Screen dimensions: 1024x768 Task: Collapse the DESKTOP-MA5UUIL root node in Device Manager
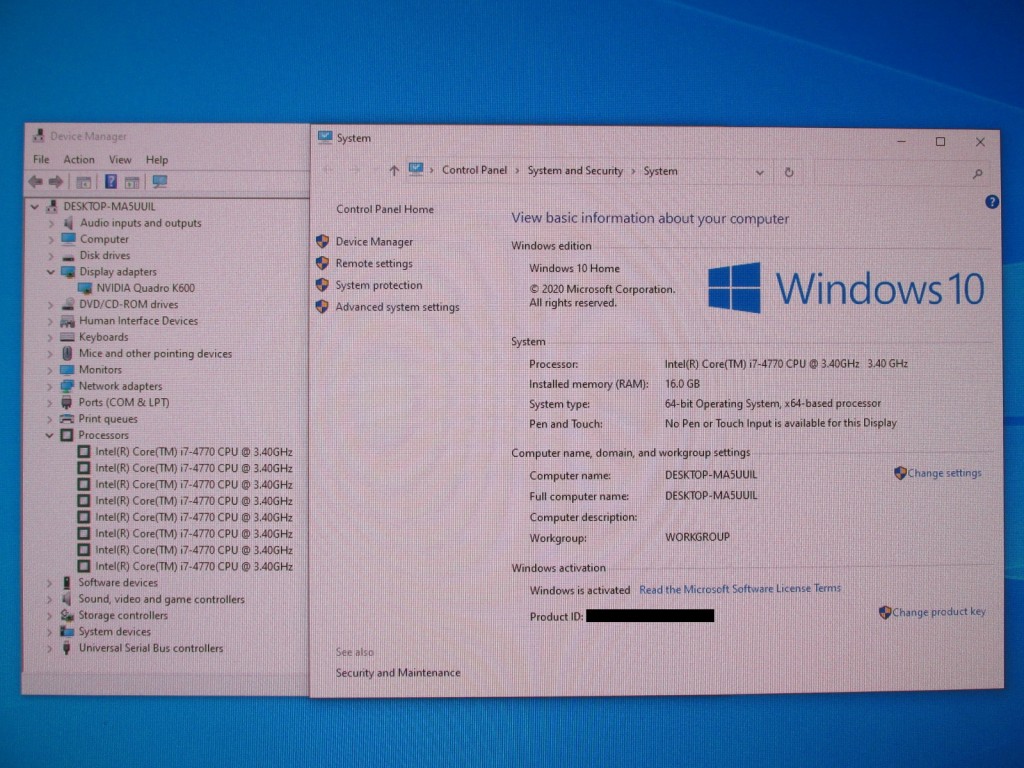(35, 206)
